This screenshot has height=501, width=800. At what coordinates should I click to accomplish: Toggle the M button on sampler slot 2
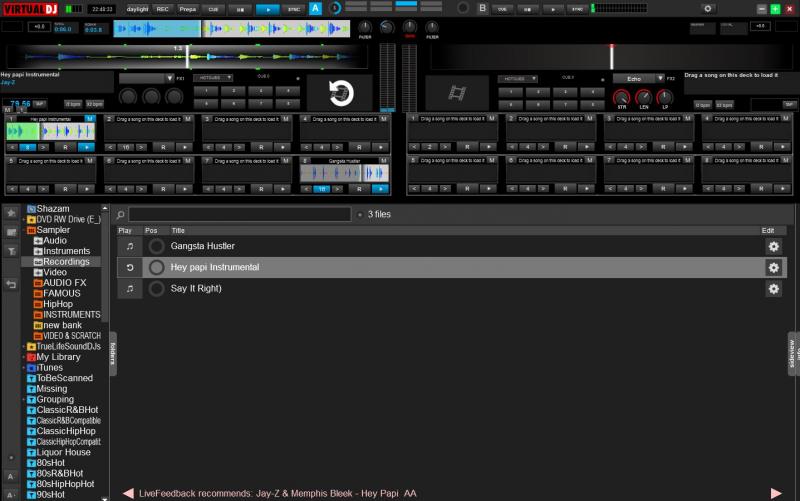[x=188, y=119]
